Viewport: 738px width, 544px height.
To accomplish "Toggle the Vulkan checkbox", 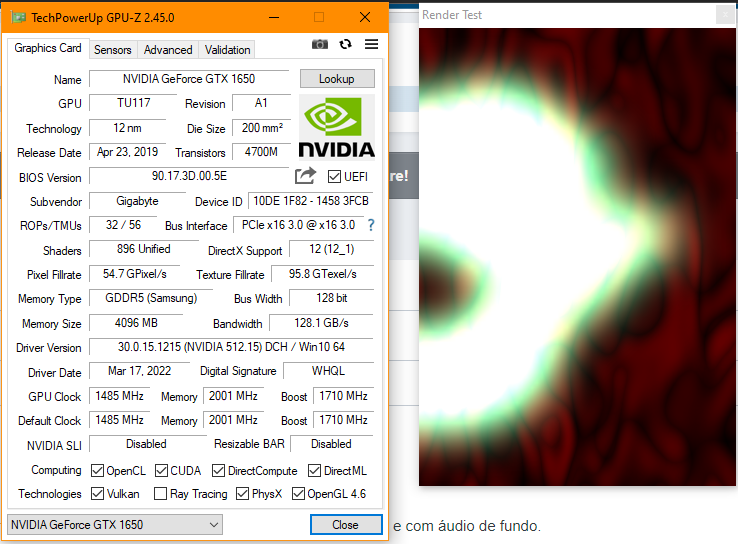I will point(97,494).
